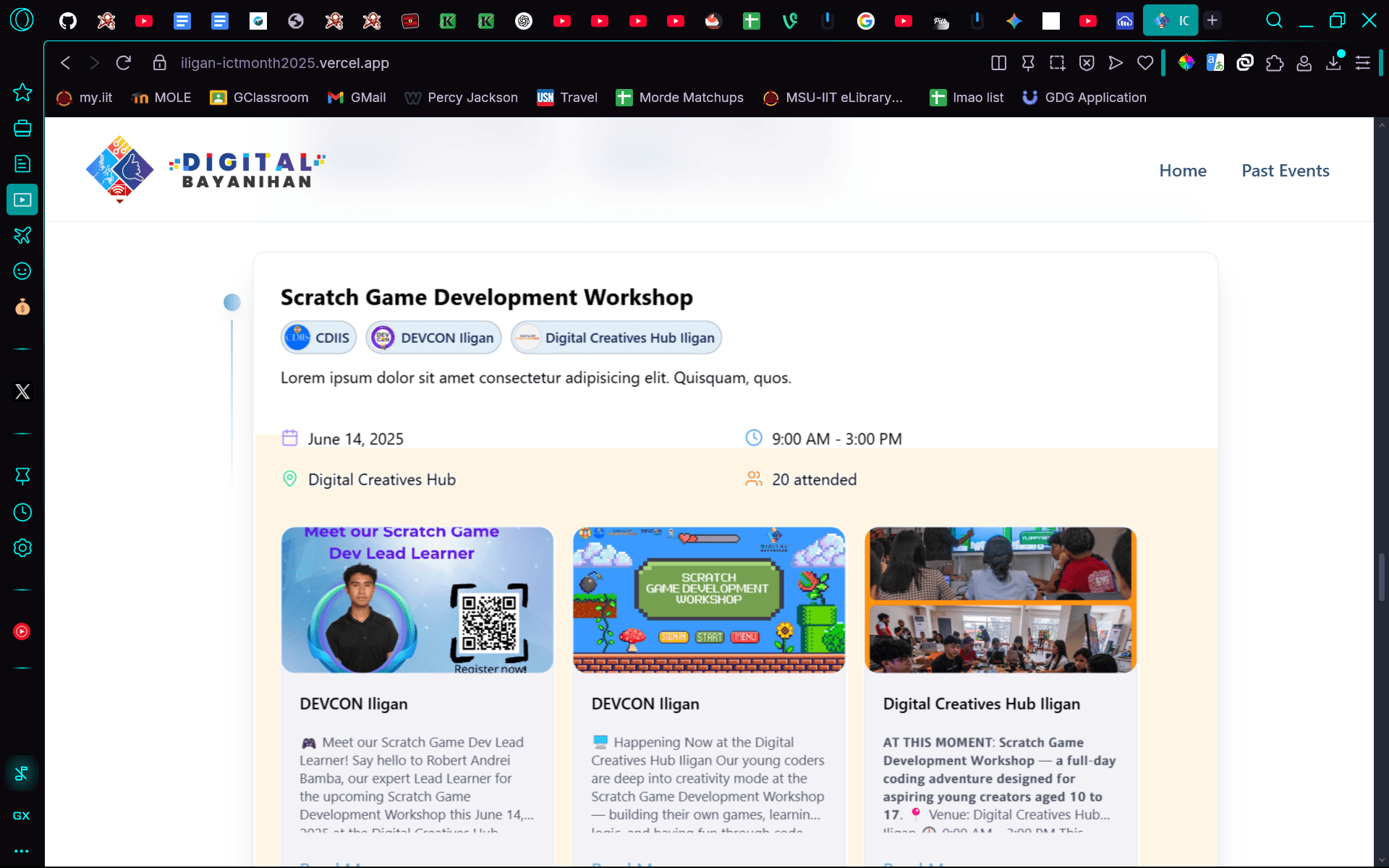Open the translate extension icon
Screen dimensions: 1389x868
pyautogui.click(x=1215, y=63)
